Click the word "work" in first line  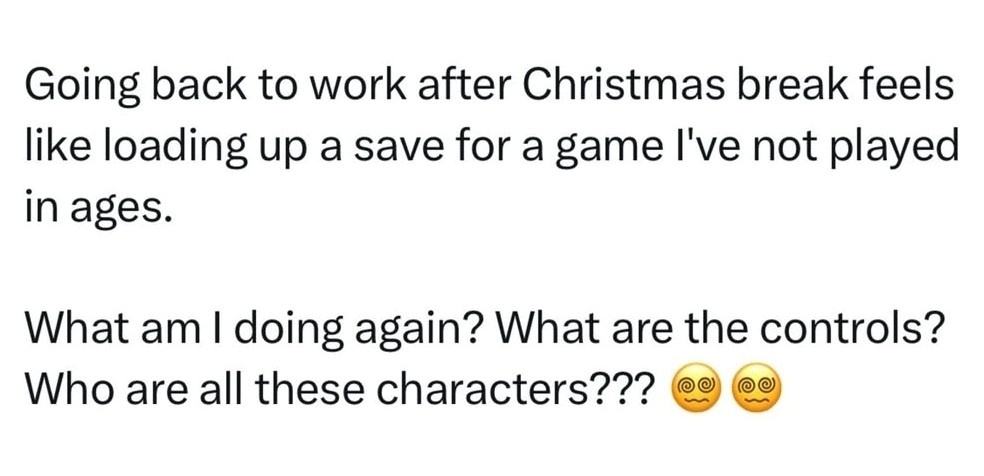(360, 86)
